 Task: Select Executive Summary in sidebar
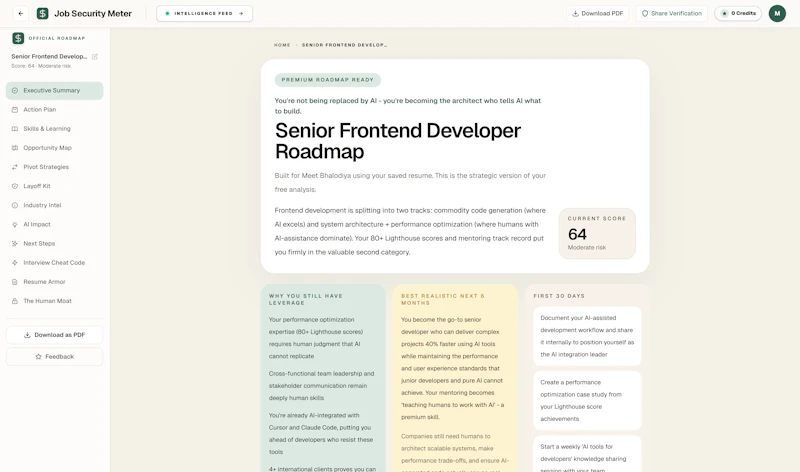pyautogui.click(x=55, y=90)
